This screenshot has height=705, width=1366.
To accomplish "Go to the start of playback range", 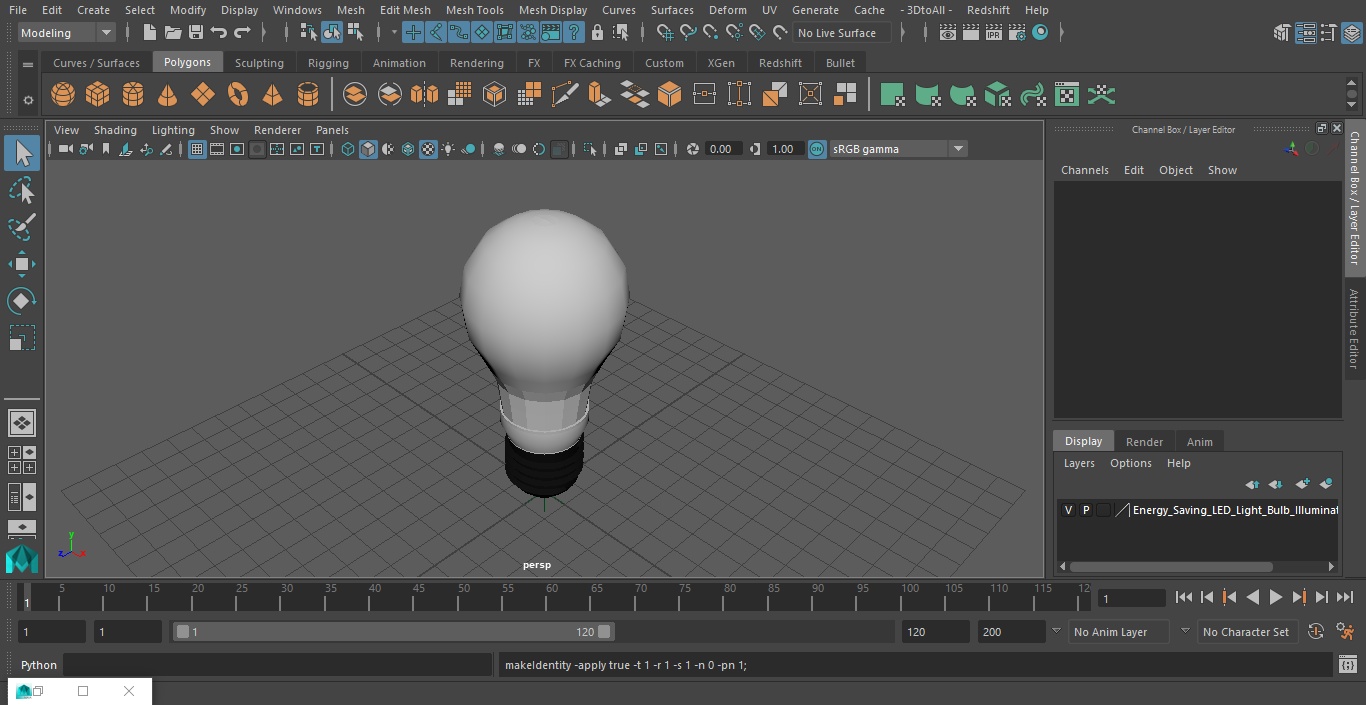I will coord(1184,597).
